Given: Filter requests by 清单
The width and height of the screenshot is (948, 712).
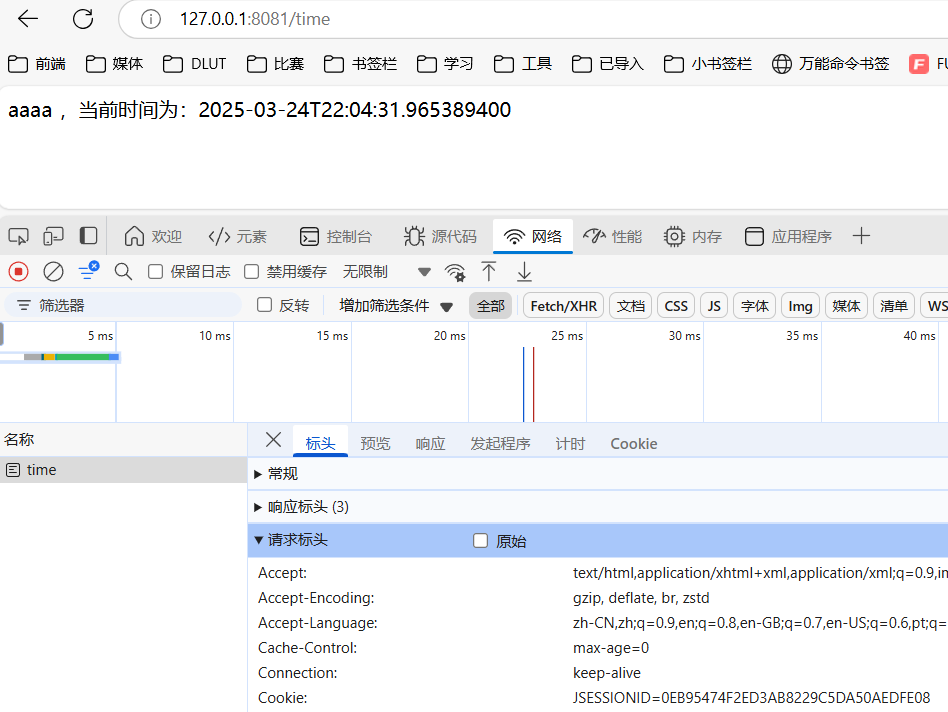Looking at the screenshot, I should coord(894,306).
